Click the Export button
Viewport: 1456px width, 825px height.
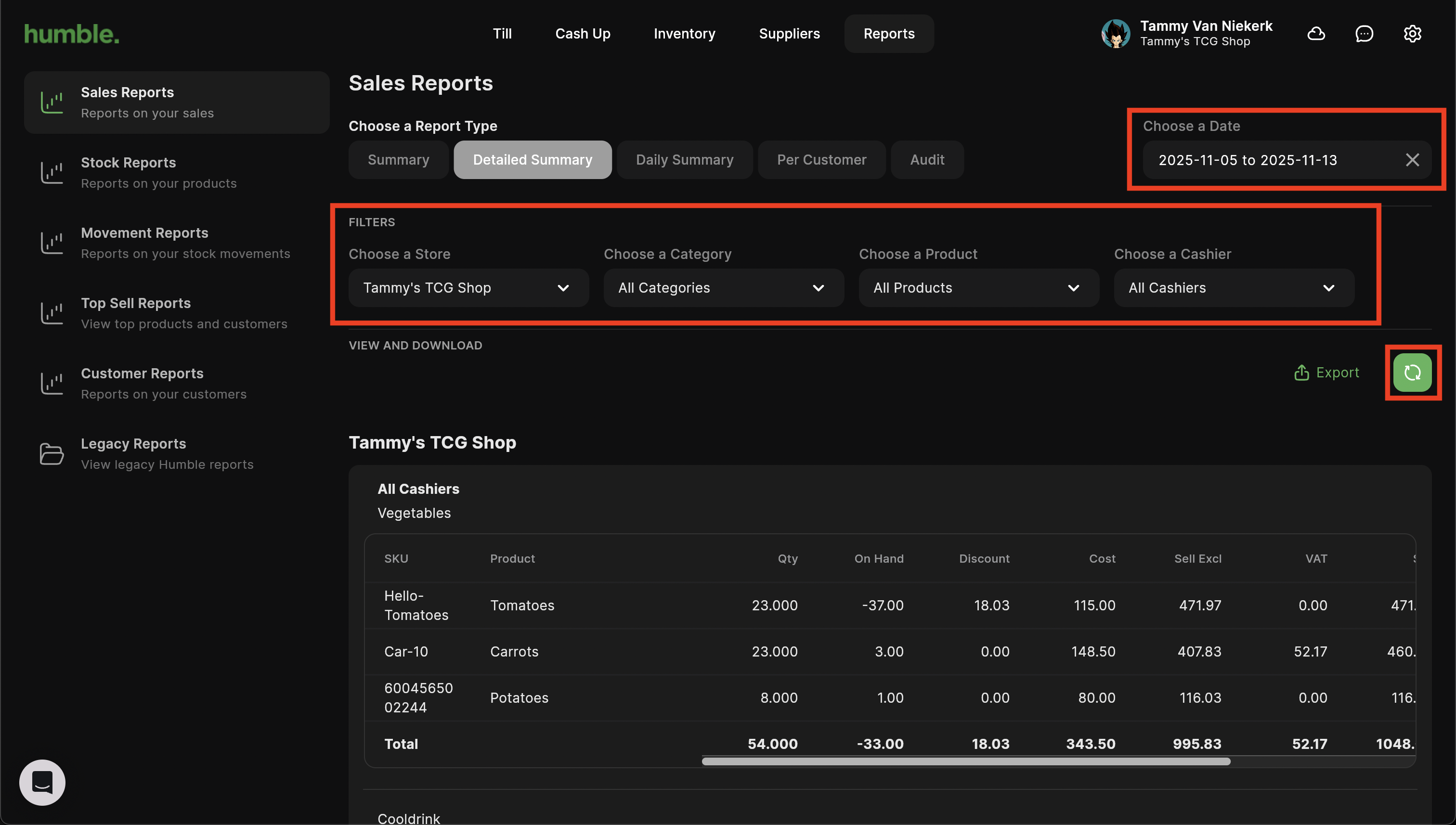[1326, 372]
